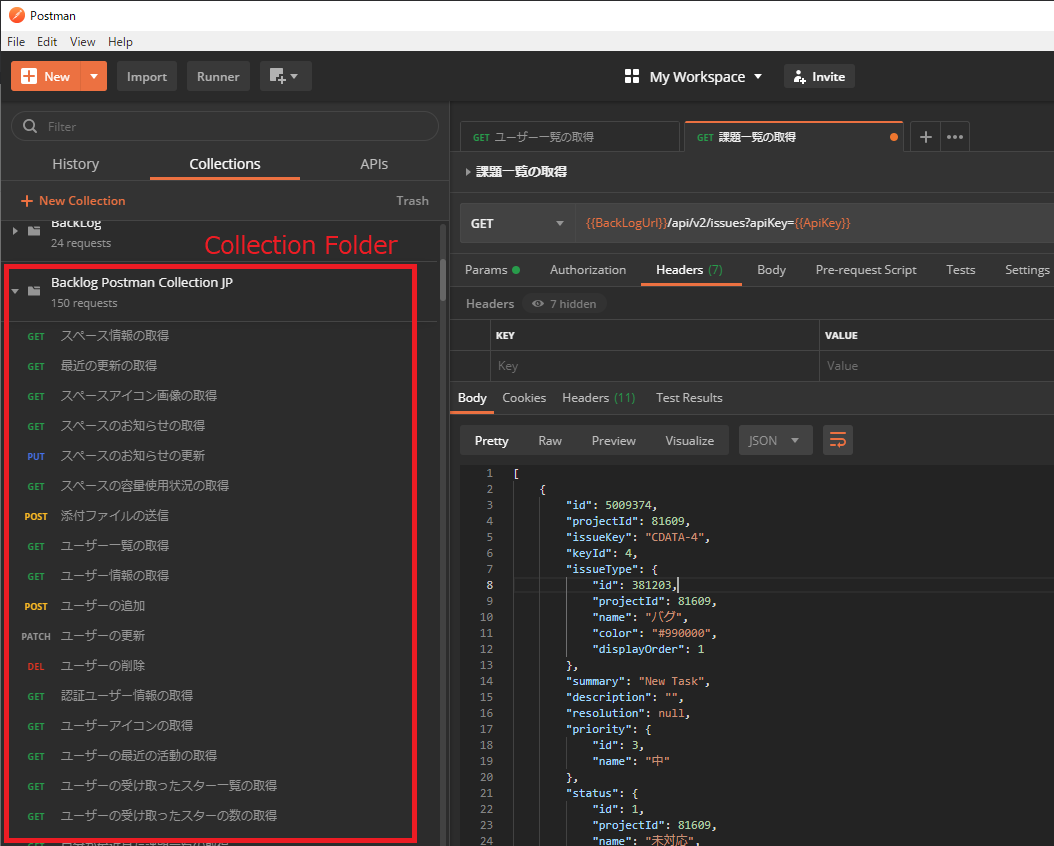Click the search magnifier icon in Filter box

pos(30,126)
